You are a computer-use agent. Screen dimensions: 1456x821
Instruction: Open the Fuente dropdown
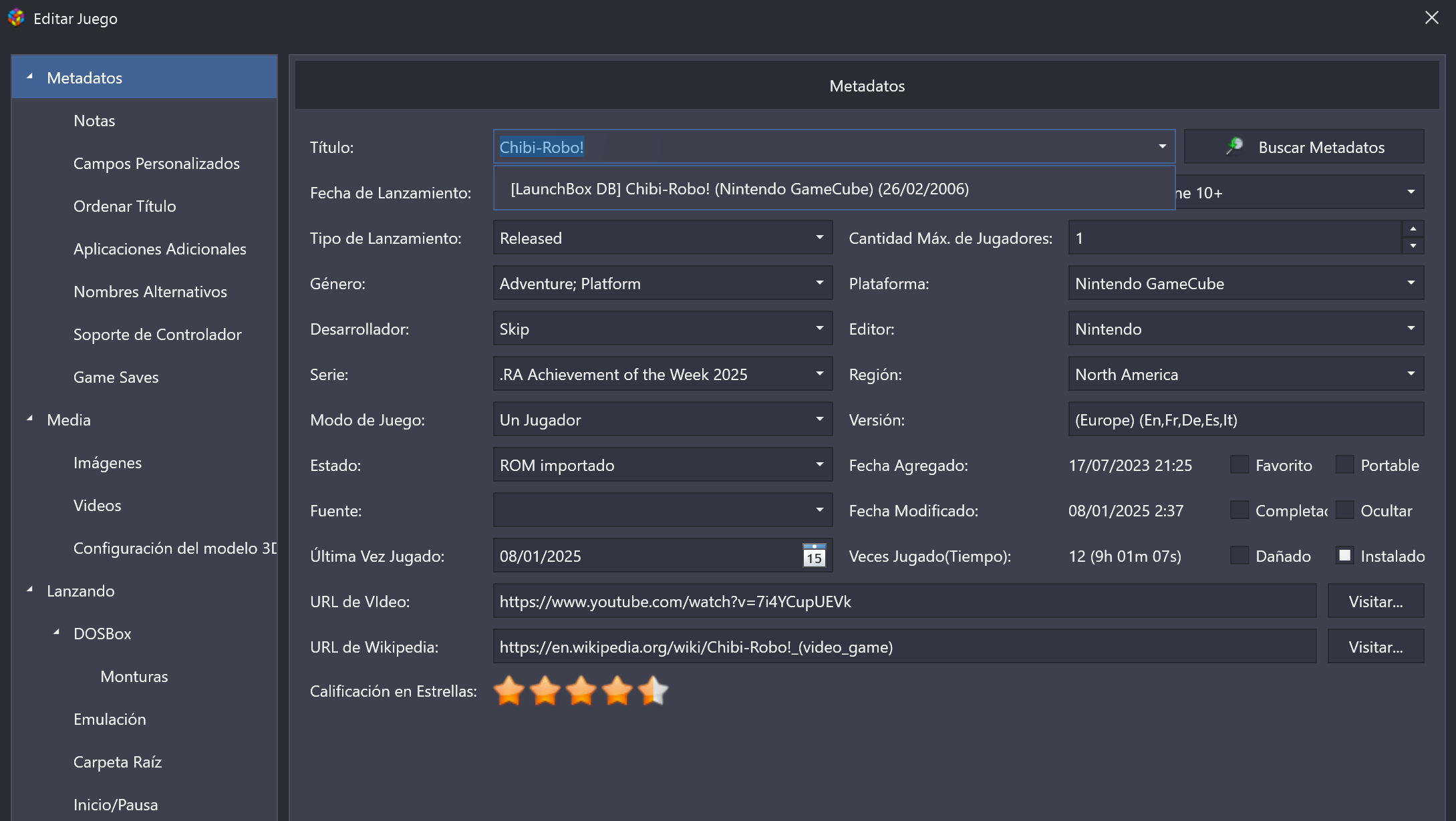click(x=819, y=510)
